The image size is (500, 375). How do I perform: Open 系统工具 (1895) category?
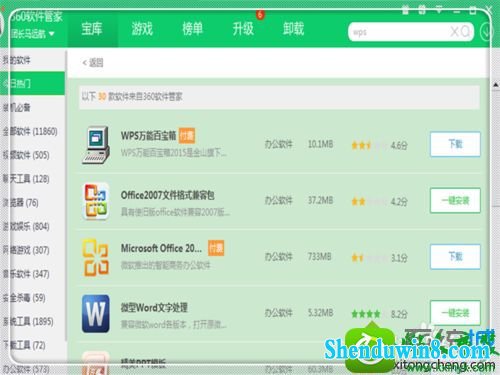point(28,322)
